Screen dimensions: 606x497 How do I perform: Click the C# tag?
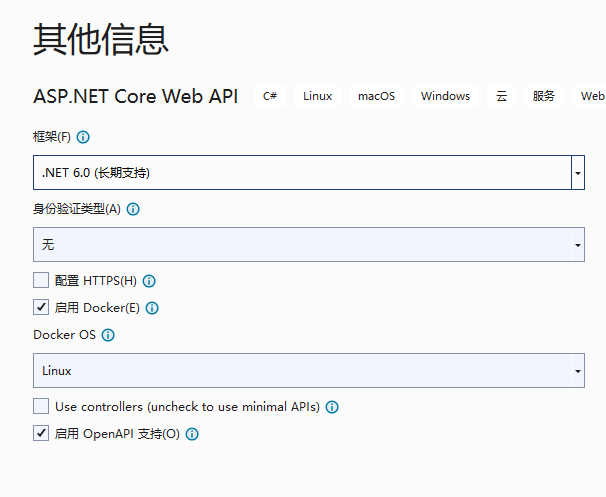[x=270, y=96]
